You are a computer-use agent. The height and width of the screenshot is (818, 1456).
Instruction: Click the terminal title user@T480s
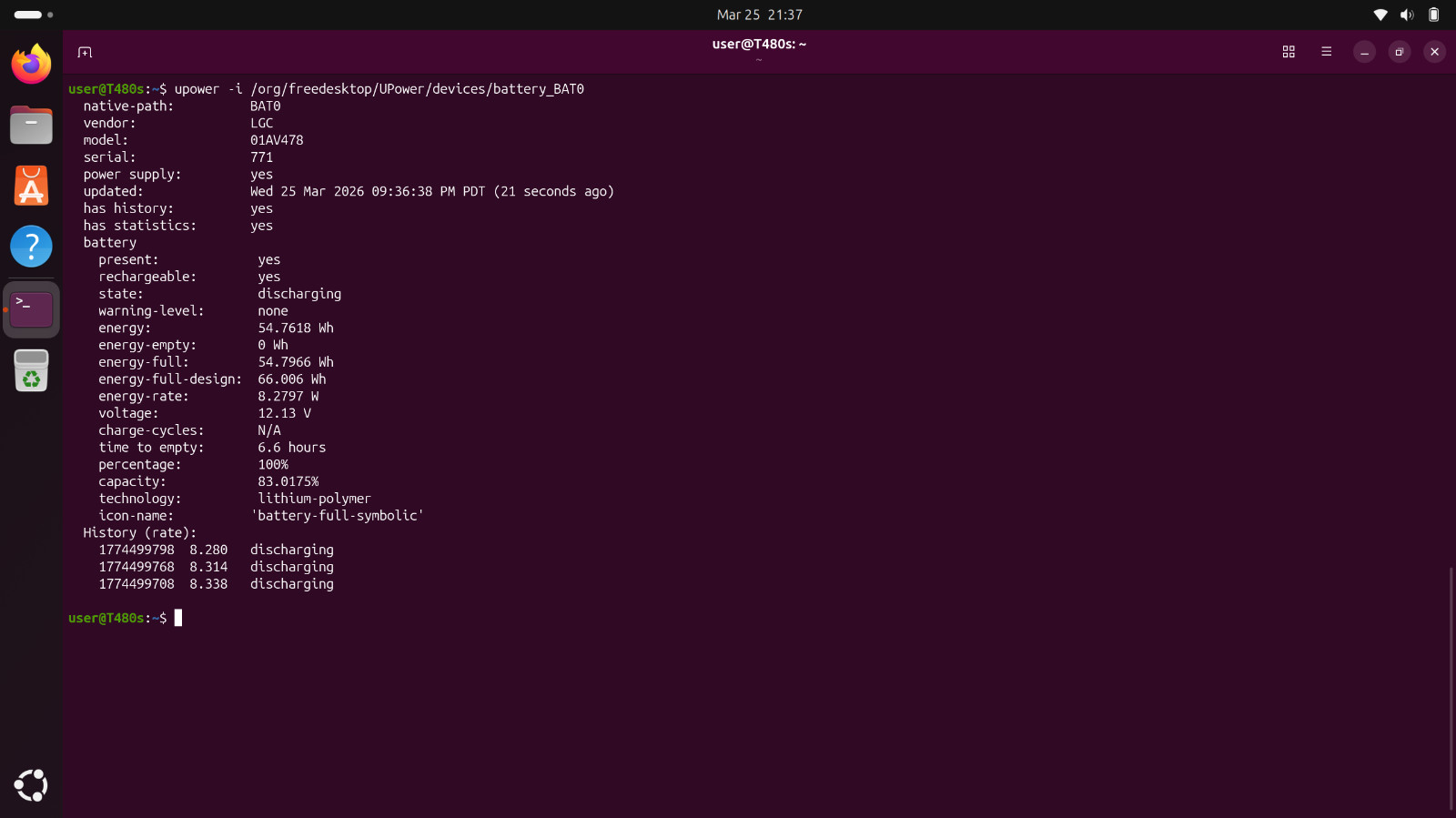click(759, 44)
